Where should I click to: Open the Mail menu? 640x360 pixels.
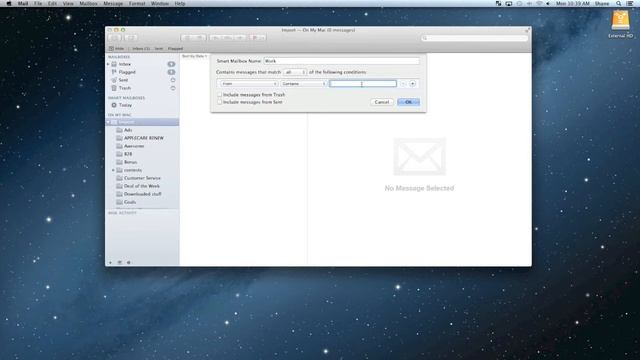coord(23,3)
